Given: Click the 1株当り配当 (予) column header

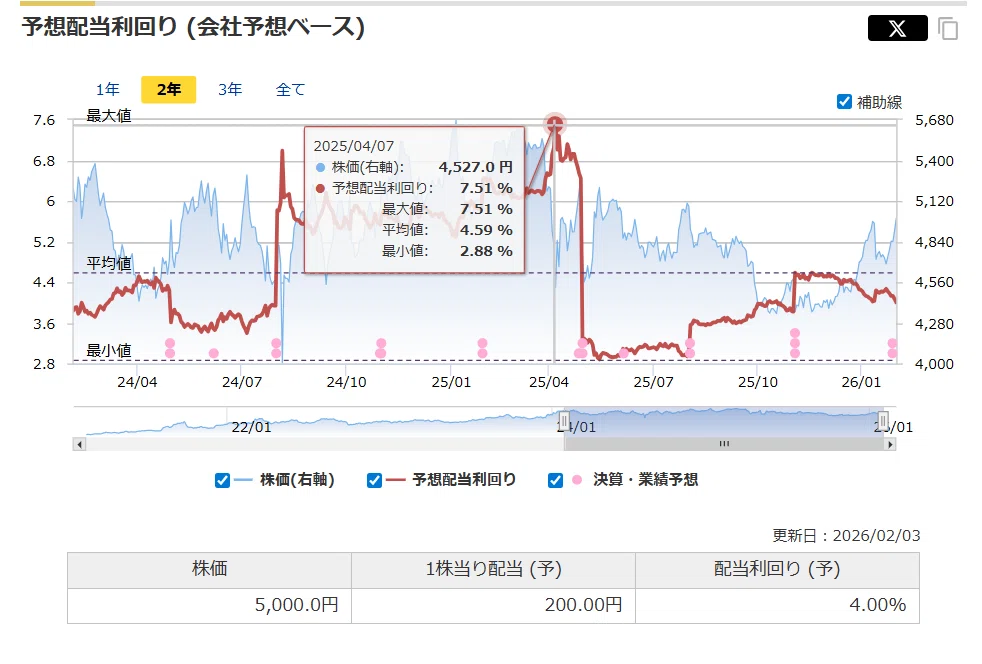Looking at the screenshot, I should [x=494, y=570].
